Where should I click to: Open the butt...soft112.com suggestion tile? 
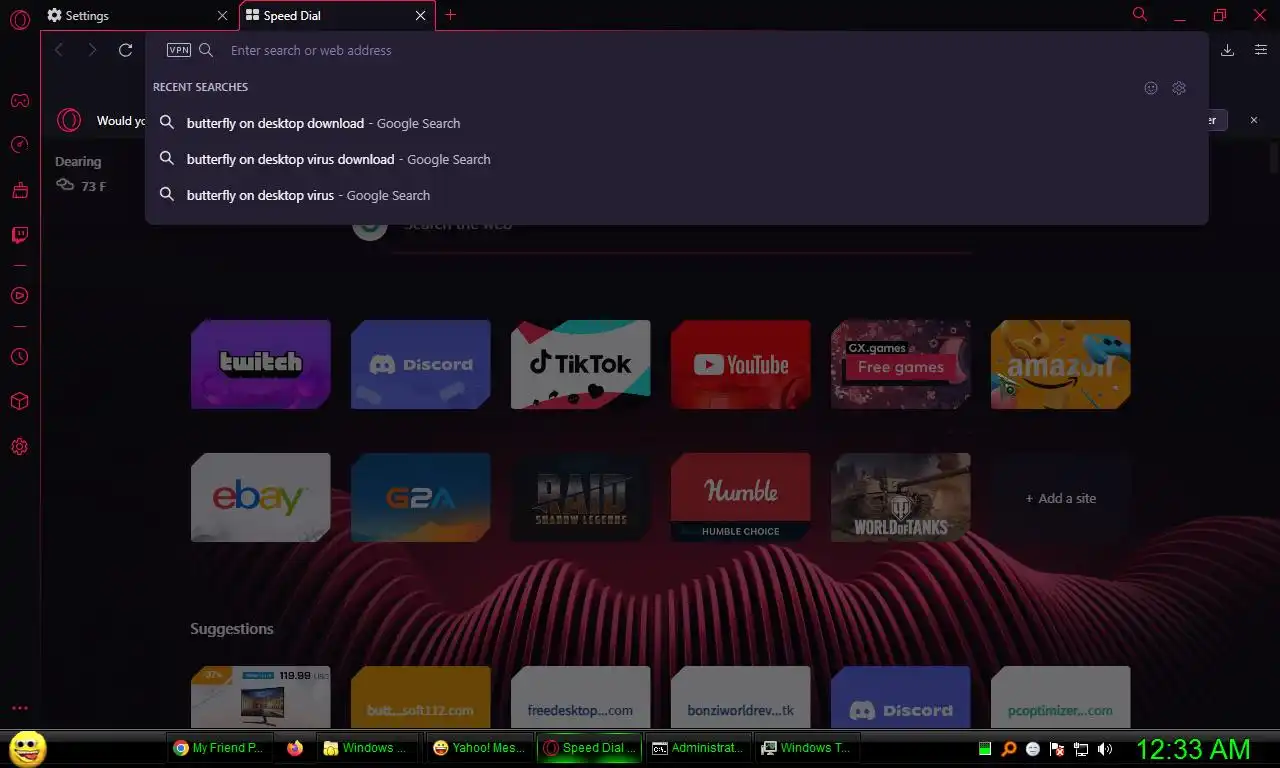coord(421,697)
